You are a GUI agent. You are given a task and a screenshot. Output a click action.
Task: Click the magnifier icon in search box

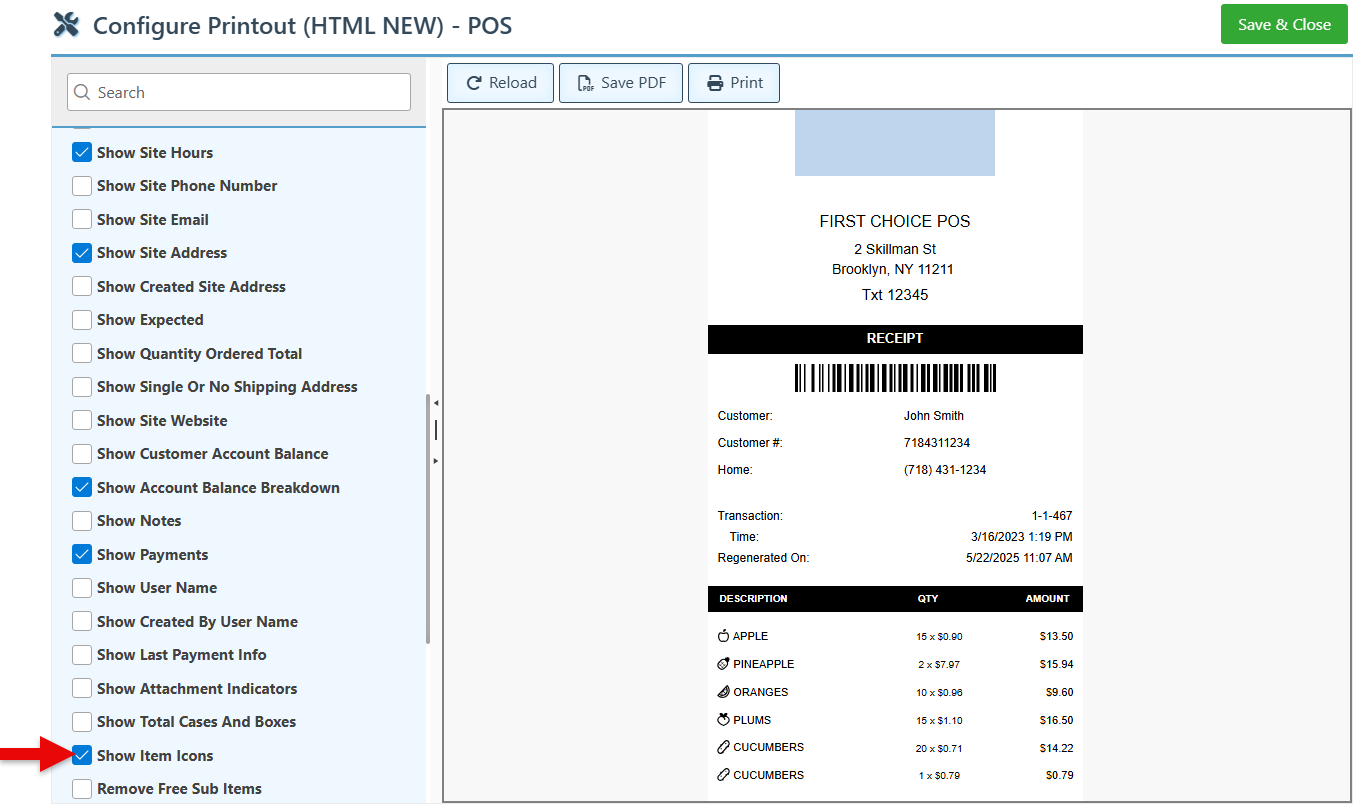(83, 93)
